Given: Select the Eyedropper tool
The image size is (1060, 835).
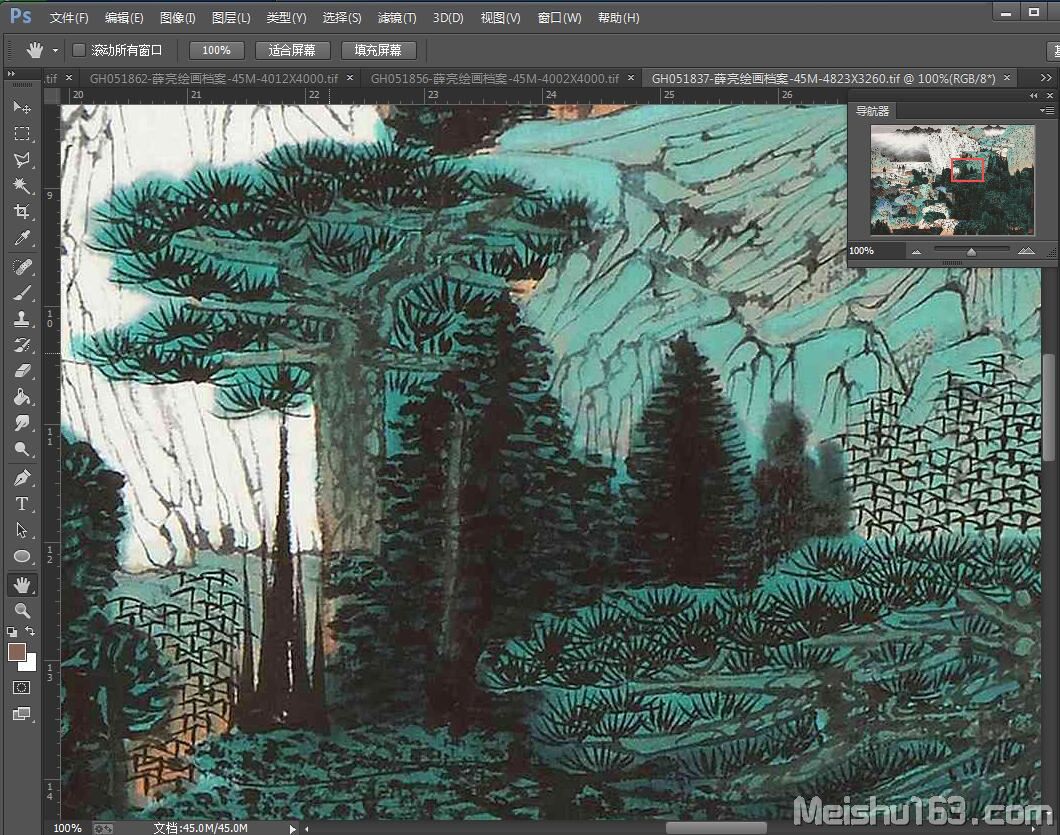Looking at the screenshot, I should (x=22, y=237).
